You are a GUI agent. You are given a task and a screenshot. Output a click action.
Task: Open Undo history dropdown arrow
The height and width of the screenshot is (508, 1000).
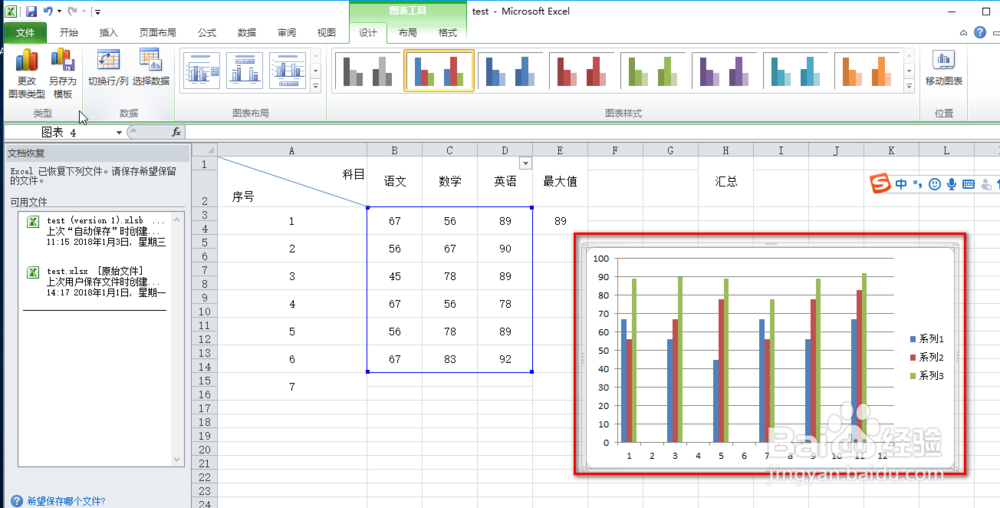point(59,11)
